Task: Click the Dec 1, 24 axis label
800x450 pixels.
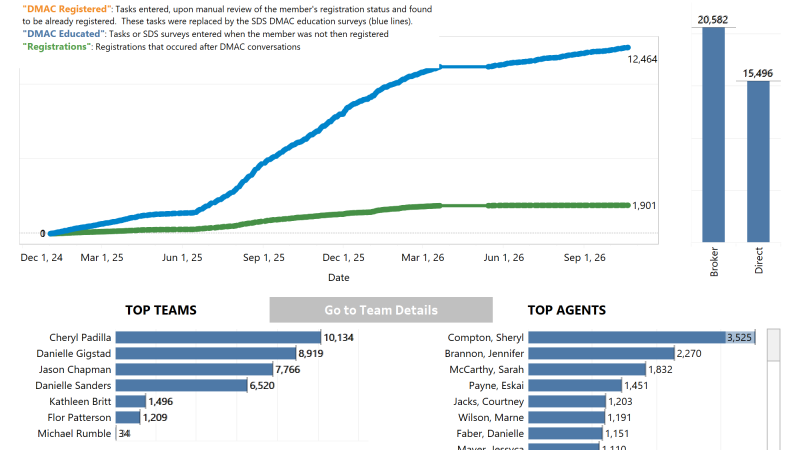Action: tap(41, 258)
